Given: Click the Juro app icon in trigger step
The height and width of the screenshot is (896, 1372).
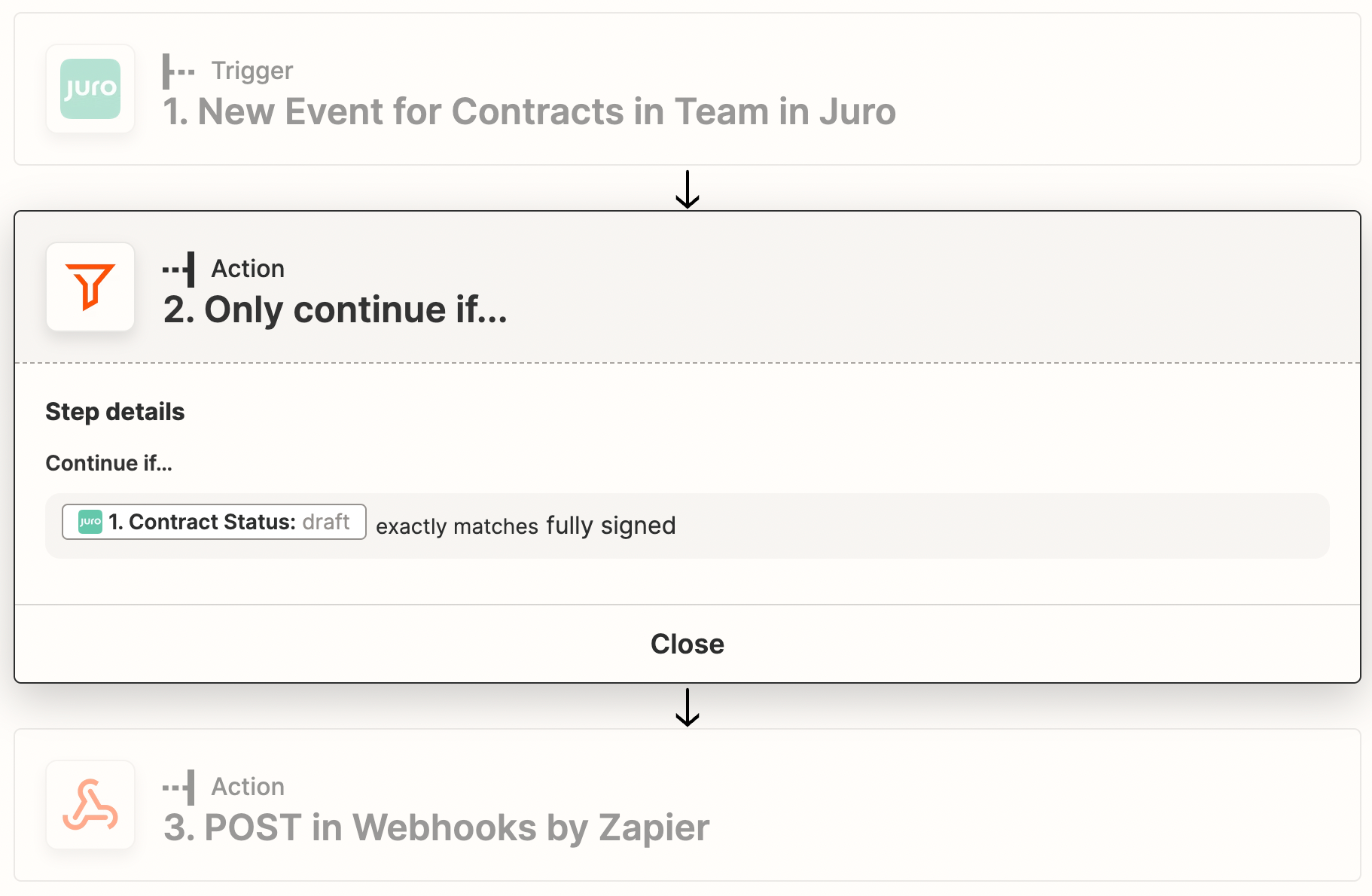Looking at the screenshot, I should [90, 89].
